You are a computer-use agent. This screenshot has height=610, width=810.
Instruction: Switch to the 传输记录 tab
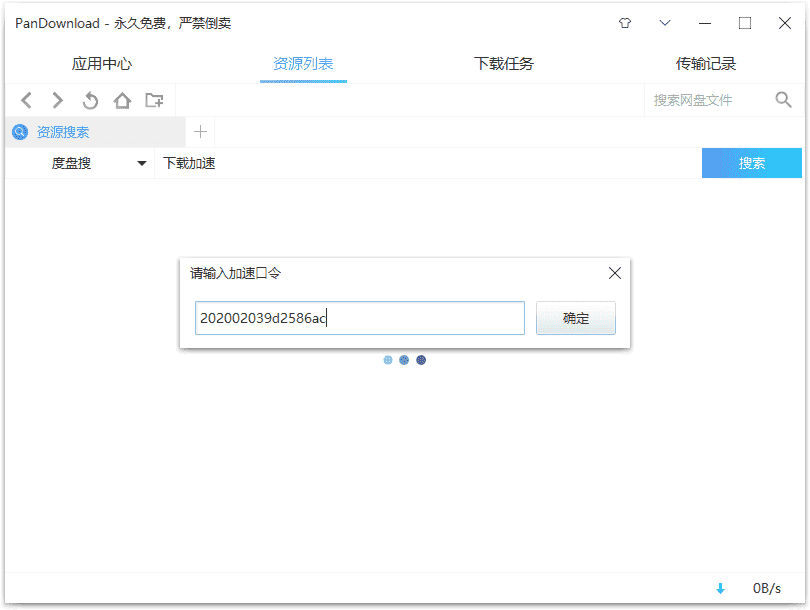pyautogui.click(x=705, y=64)
